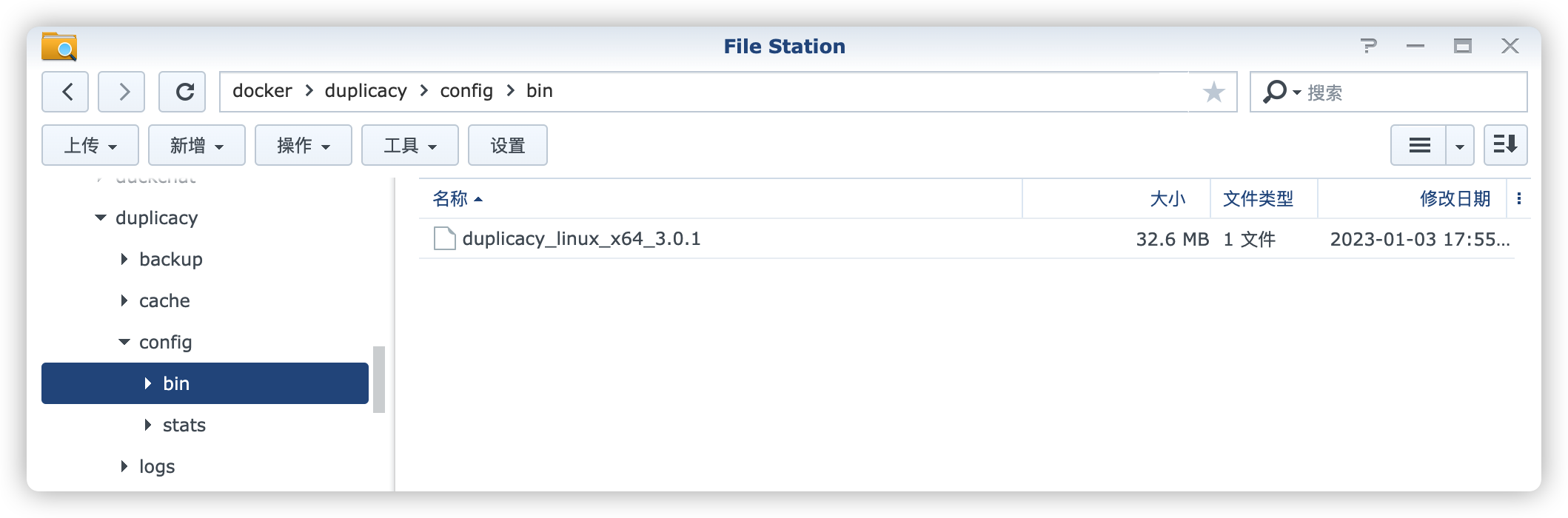Screen dimensions: 1568x518
Task: Open the sort order options
Action: (1505, 145)
